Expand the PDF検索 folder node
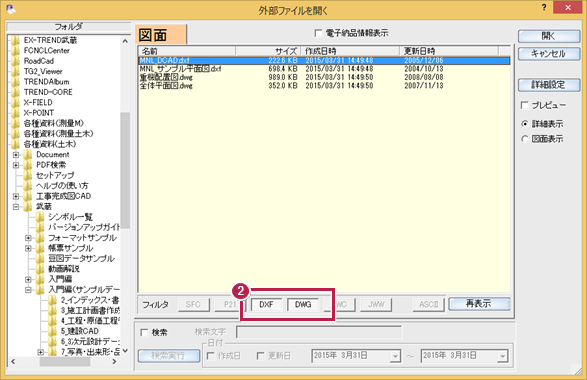The image size is (587, 380). (x=16, y=165)
